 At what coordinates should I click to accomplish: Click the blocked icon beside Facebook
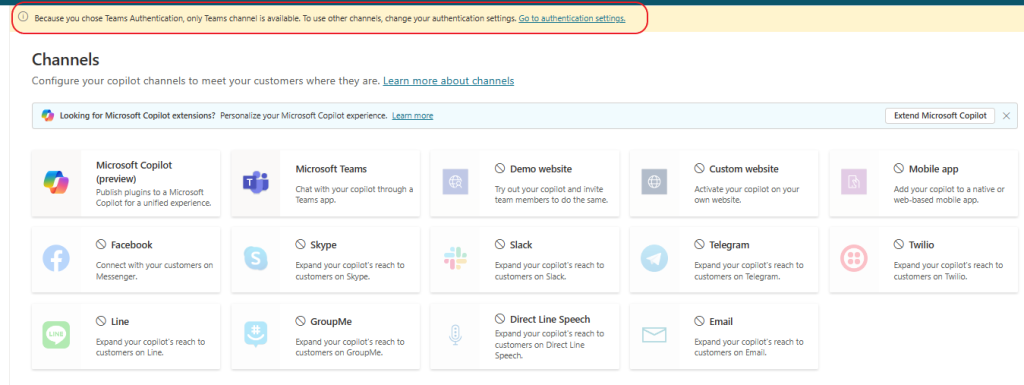101,245
